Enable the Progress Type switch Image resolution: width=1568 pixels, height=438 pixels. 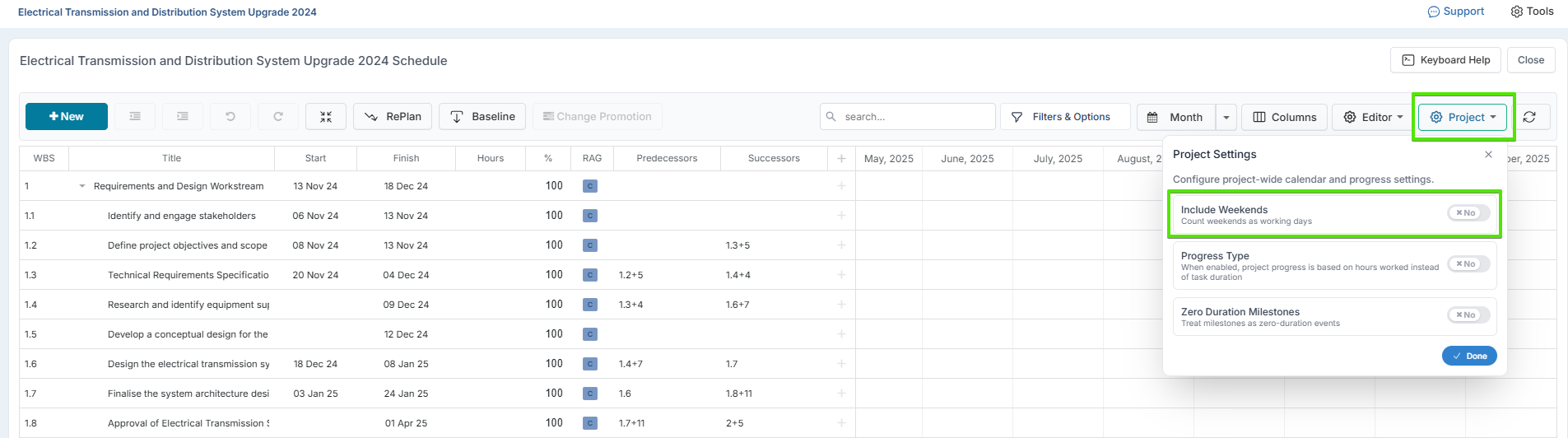coord(1468,263)
